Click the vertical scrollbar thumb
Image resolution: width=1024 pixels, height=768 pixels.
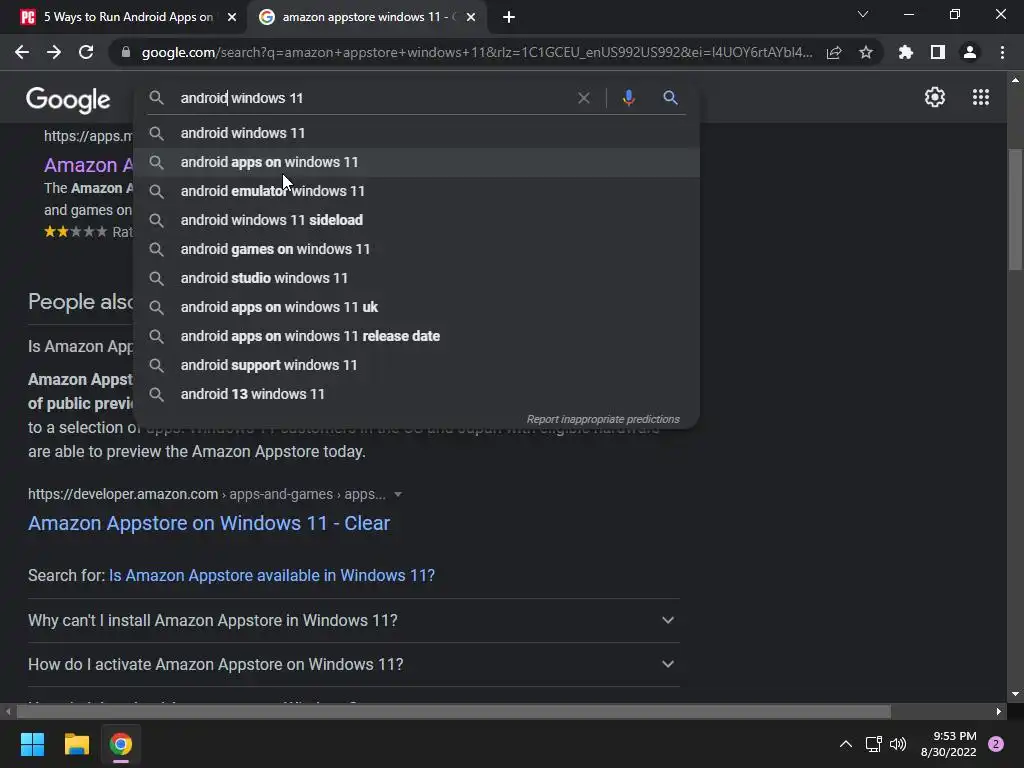pyautogui.click(x=1015, y=209)
